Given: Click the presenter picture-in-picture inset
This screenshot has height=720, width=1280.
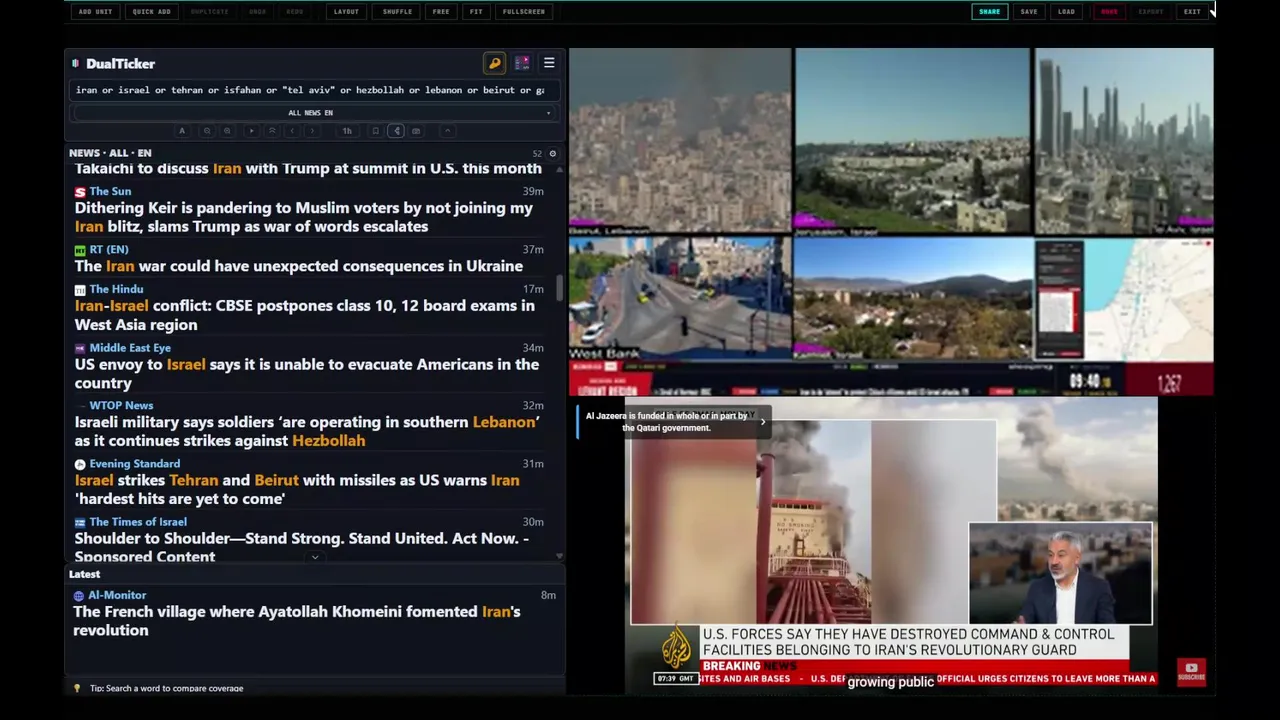Looking at the screenshot, I should click(x=1060, y=573).
